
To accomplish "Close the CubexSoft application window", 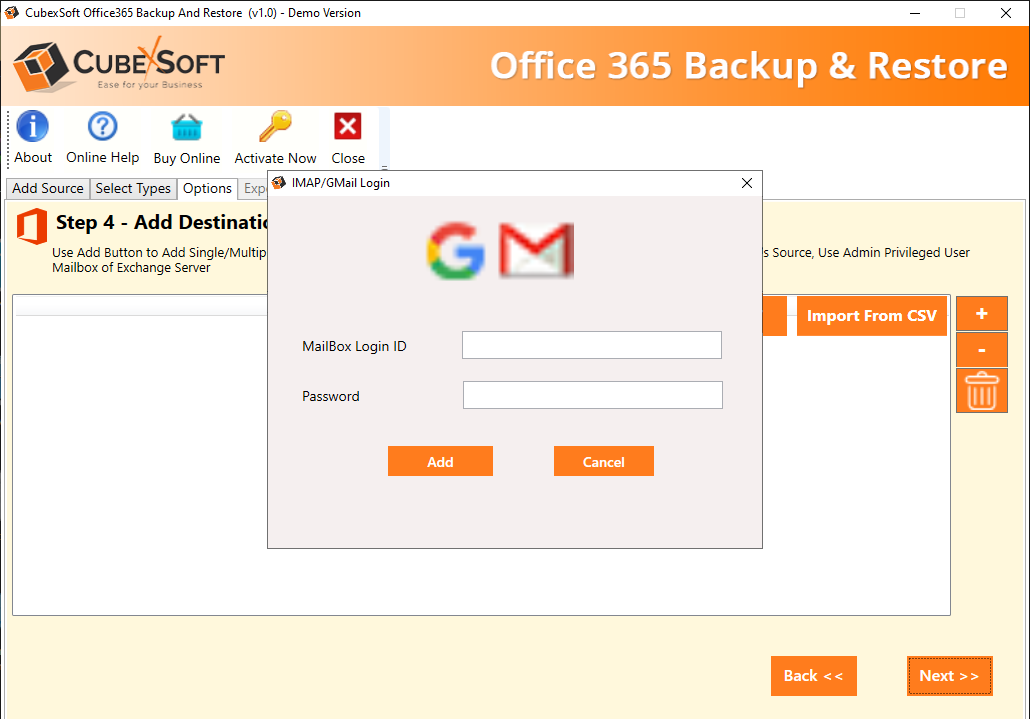I will pos(1006,13).
